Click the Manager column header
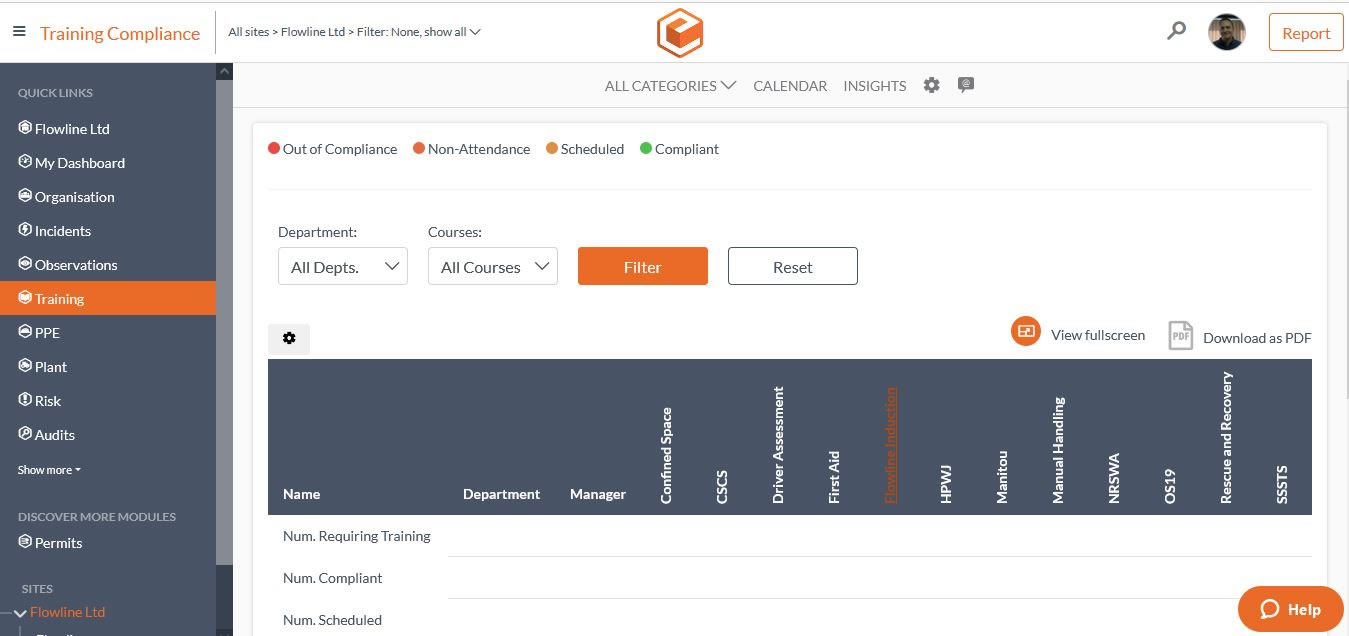Viewport: 1349px width, 636px height. (598, 494)
